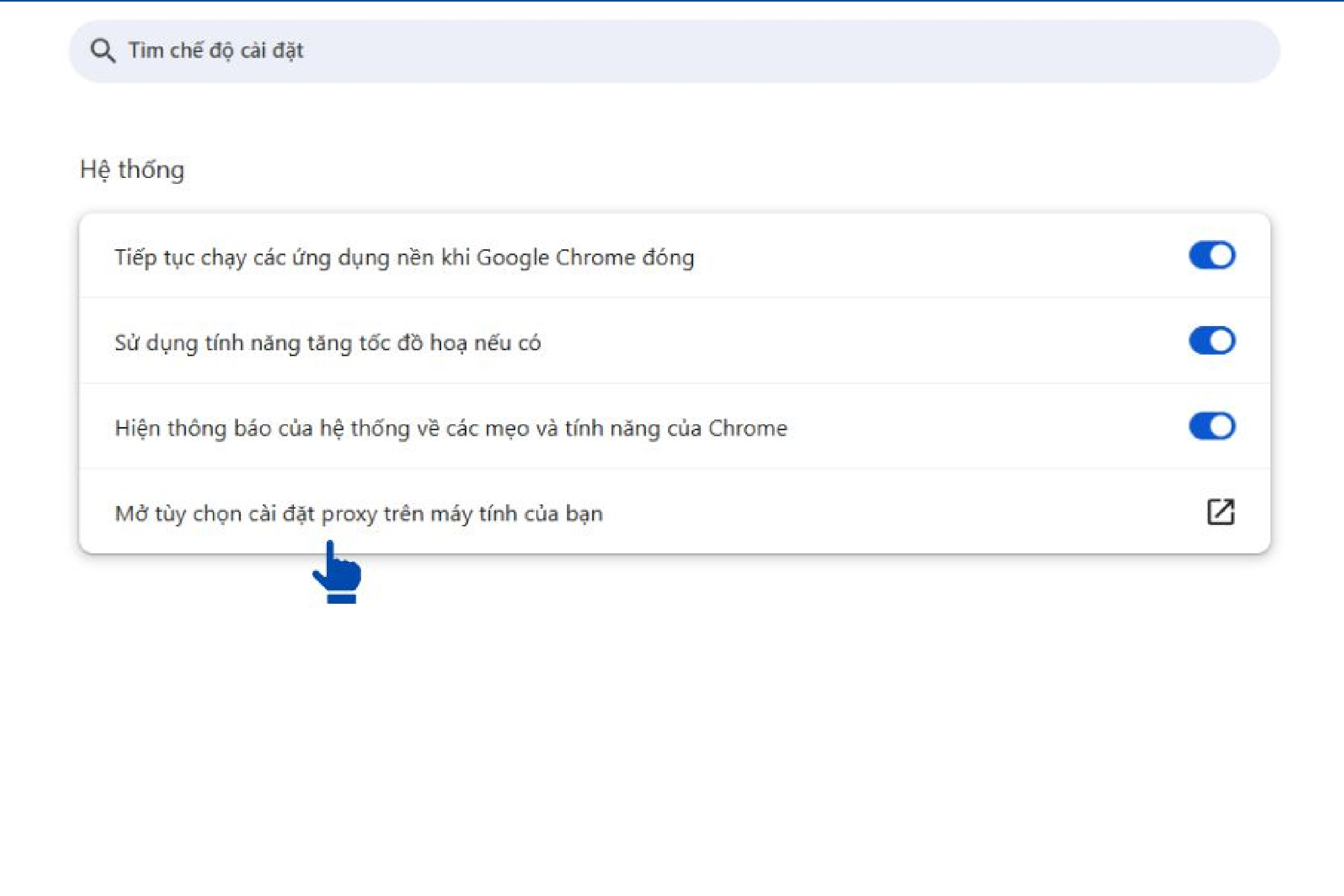Screen dimensions: 1344x896
Task: Click the external link icon for proxy
Action: click(x=1220, y=511)
